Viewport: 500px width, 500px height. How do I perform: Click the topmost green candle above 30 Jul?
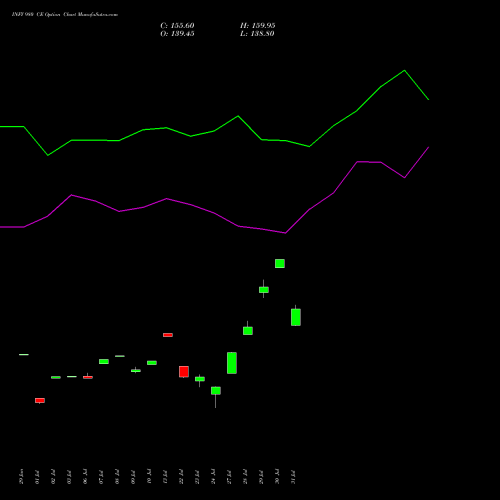[x=280, y=263]
